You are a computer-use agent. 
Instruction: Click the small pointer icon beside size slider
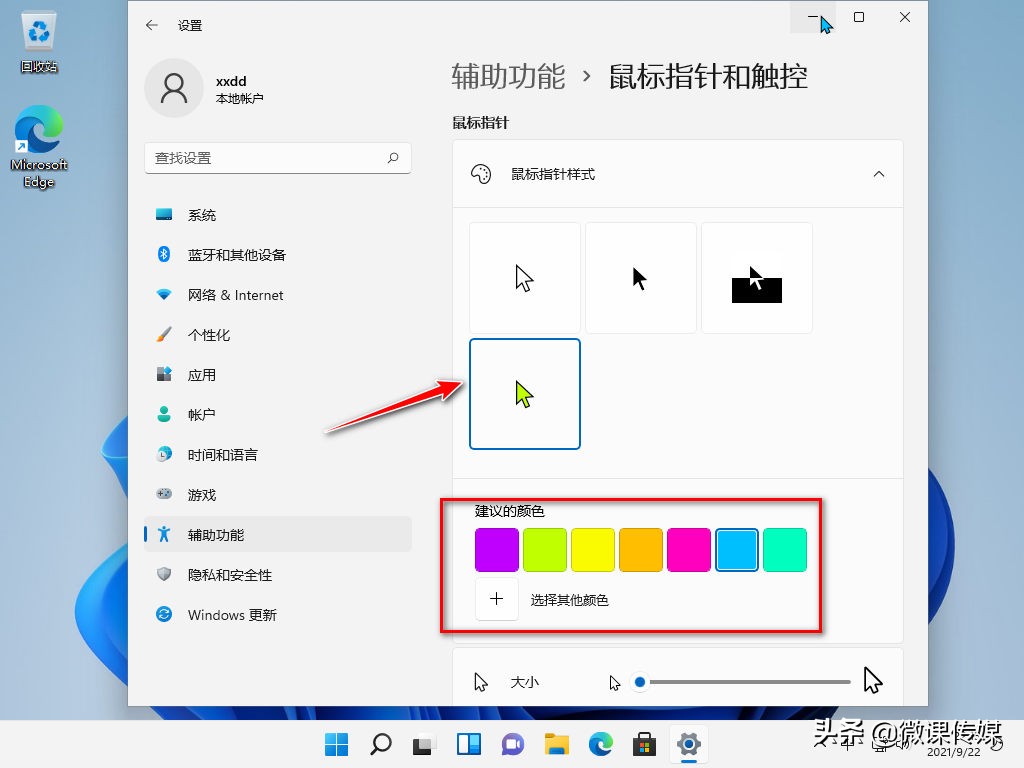(x=615, y=682)
